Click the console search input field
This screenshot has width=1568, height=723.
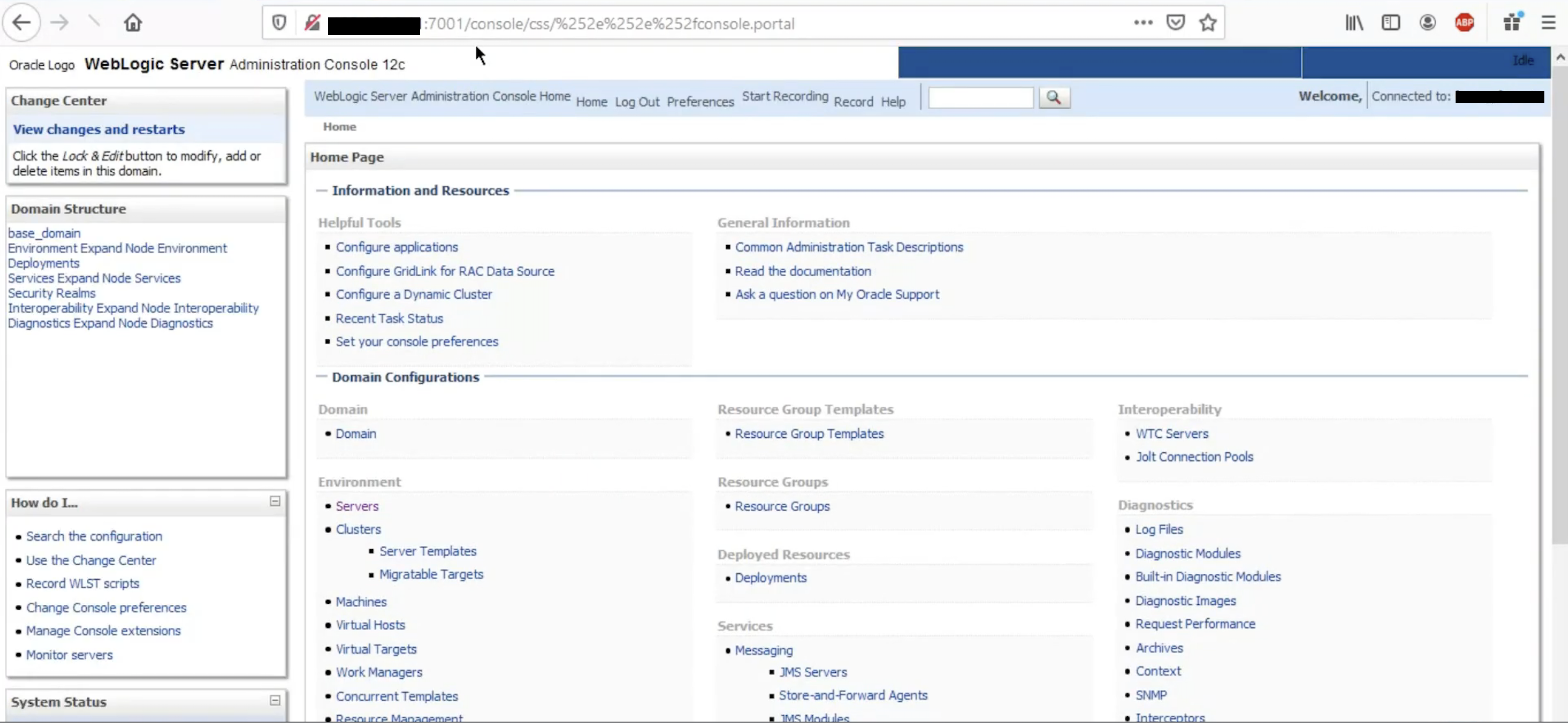point(981,97)
